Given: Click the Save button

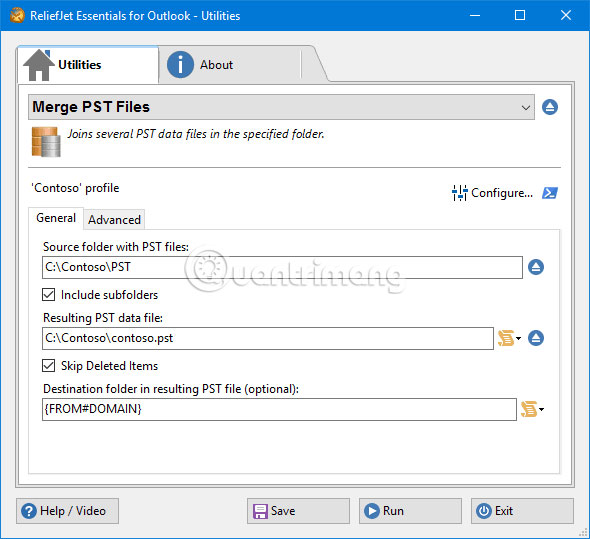Looking at the screenshot, I should [x=298, y=511].
